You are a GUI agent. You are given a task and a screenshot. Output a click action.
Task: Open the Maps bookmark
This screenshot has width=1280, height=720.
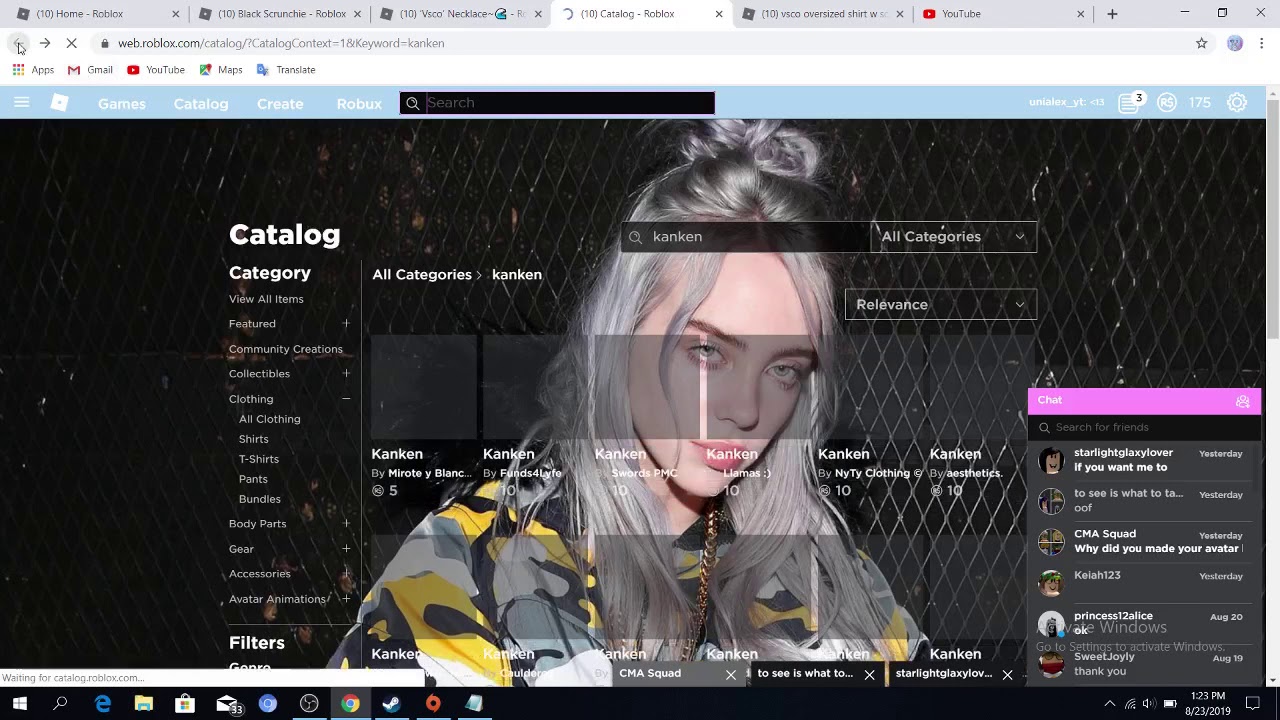[221, 70]
